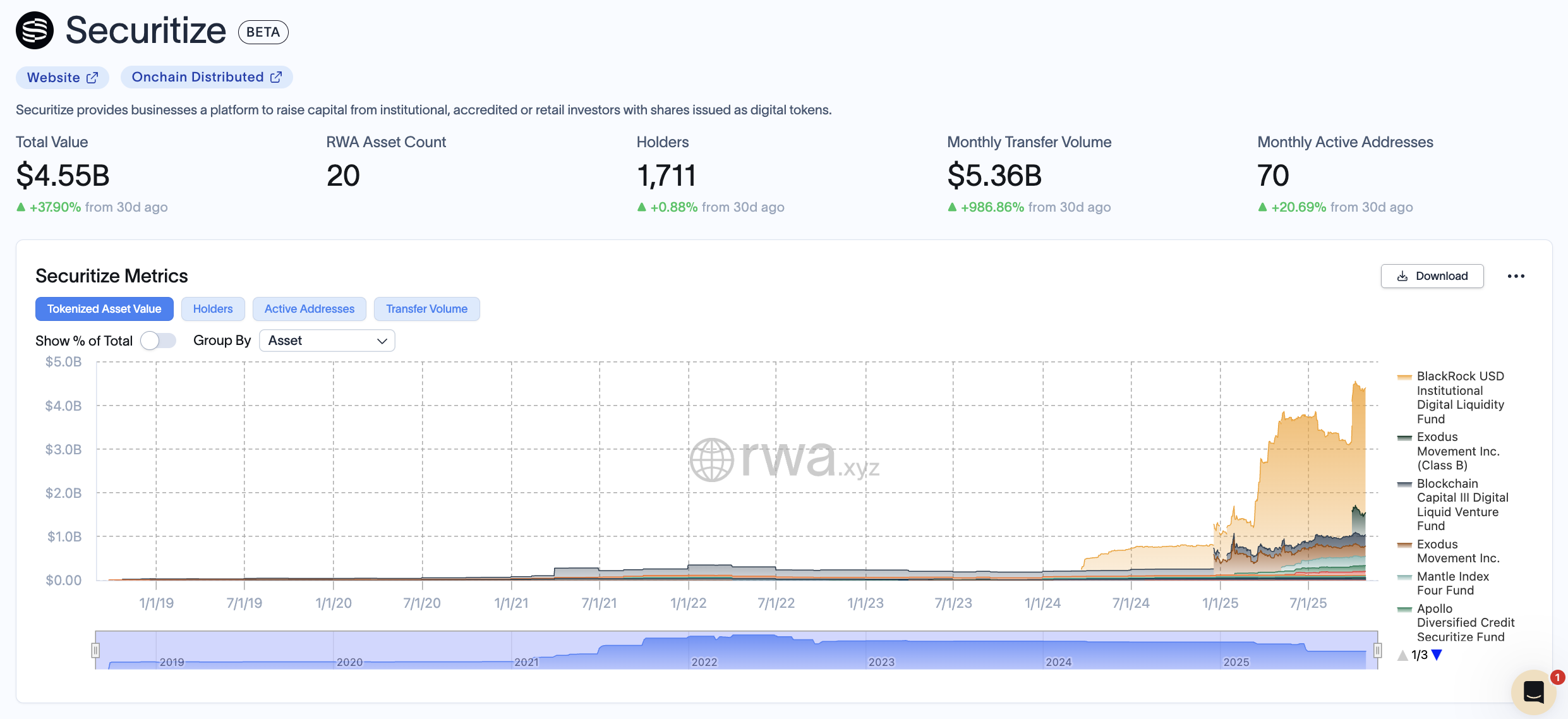Show the Transfer Volume tab
1568x719 pixels.
pos(426,309)
